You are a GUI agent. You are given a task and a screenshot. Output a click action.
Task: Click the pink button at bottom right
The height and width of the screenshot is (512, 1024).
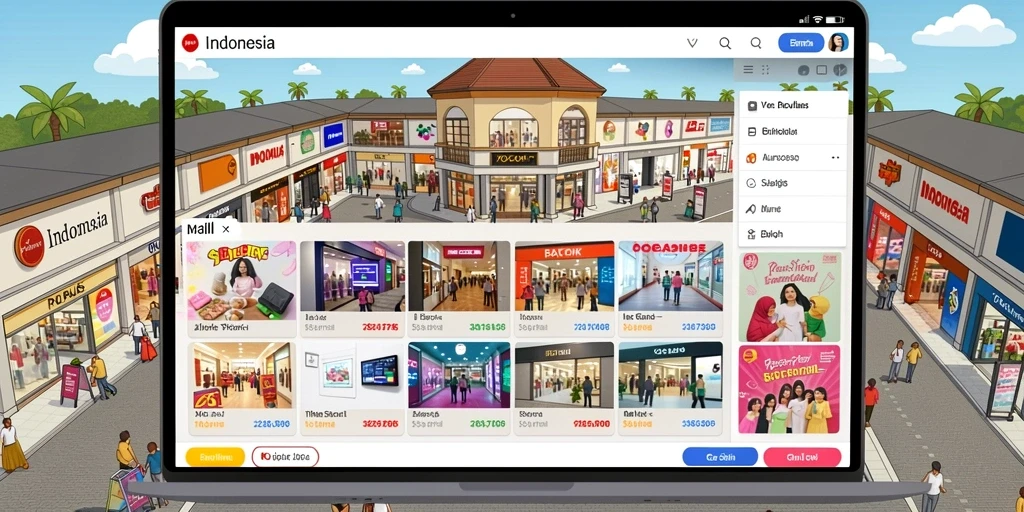tap(802, 457)
